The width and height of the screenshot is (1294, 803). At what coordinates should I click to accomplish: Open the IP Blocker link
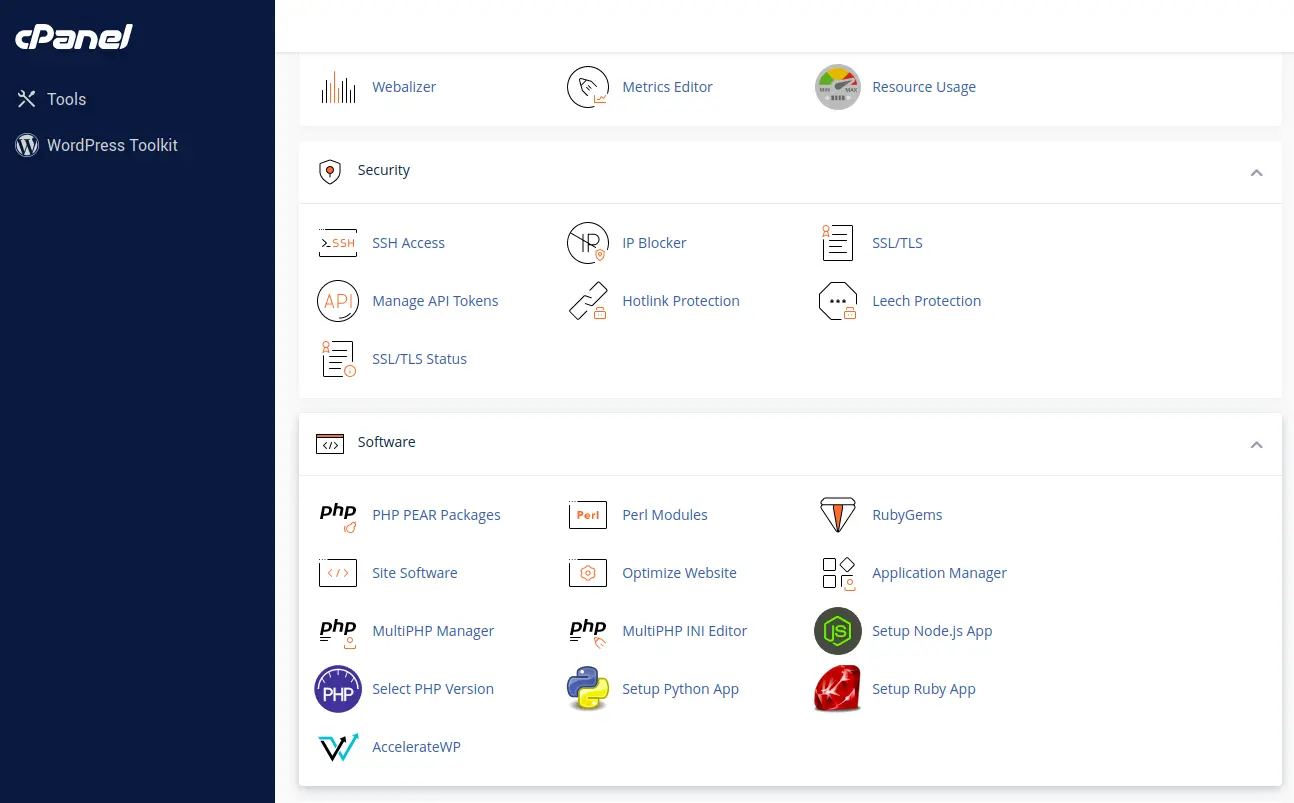654,243
